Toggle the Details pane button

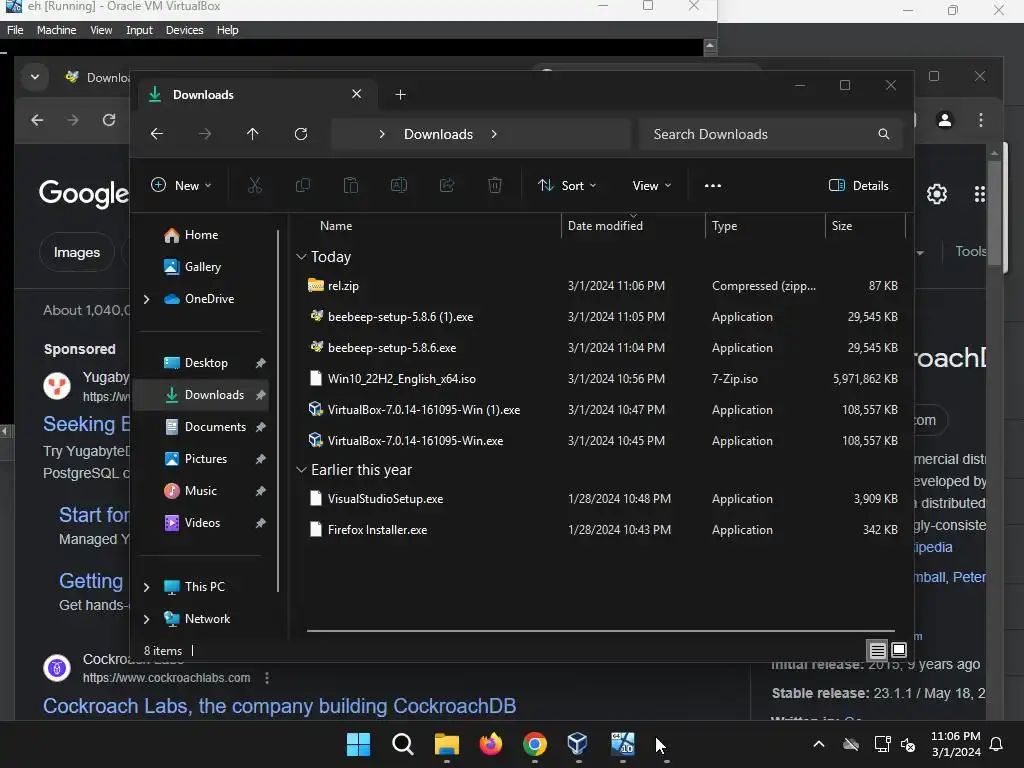[x=858, y=185]
